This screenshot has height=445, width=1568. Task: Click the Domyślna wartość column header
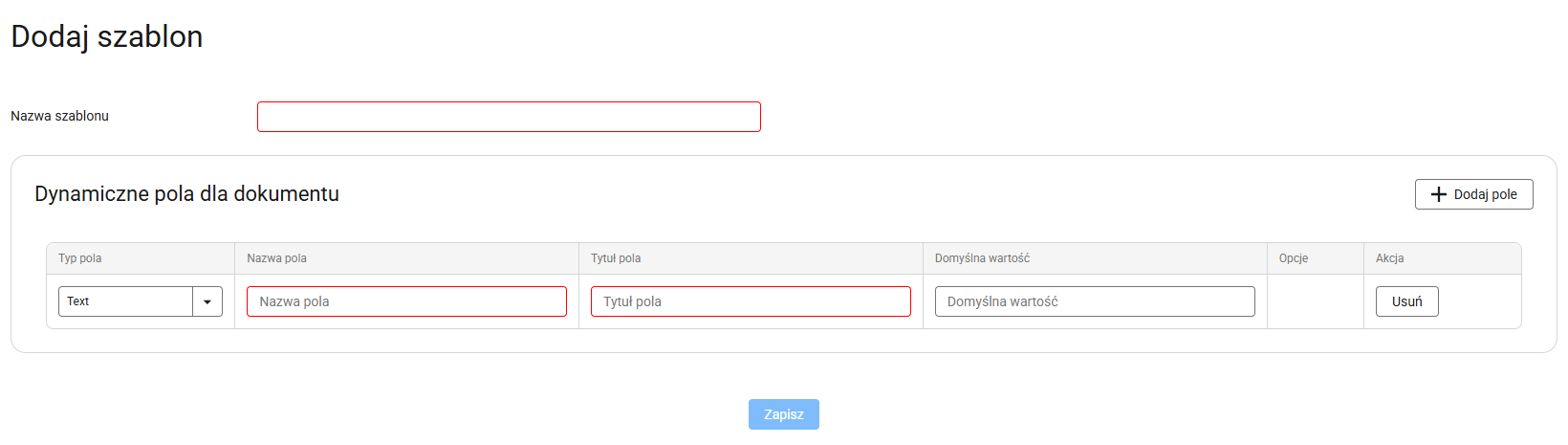[982, 258]
